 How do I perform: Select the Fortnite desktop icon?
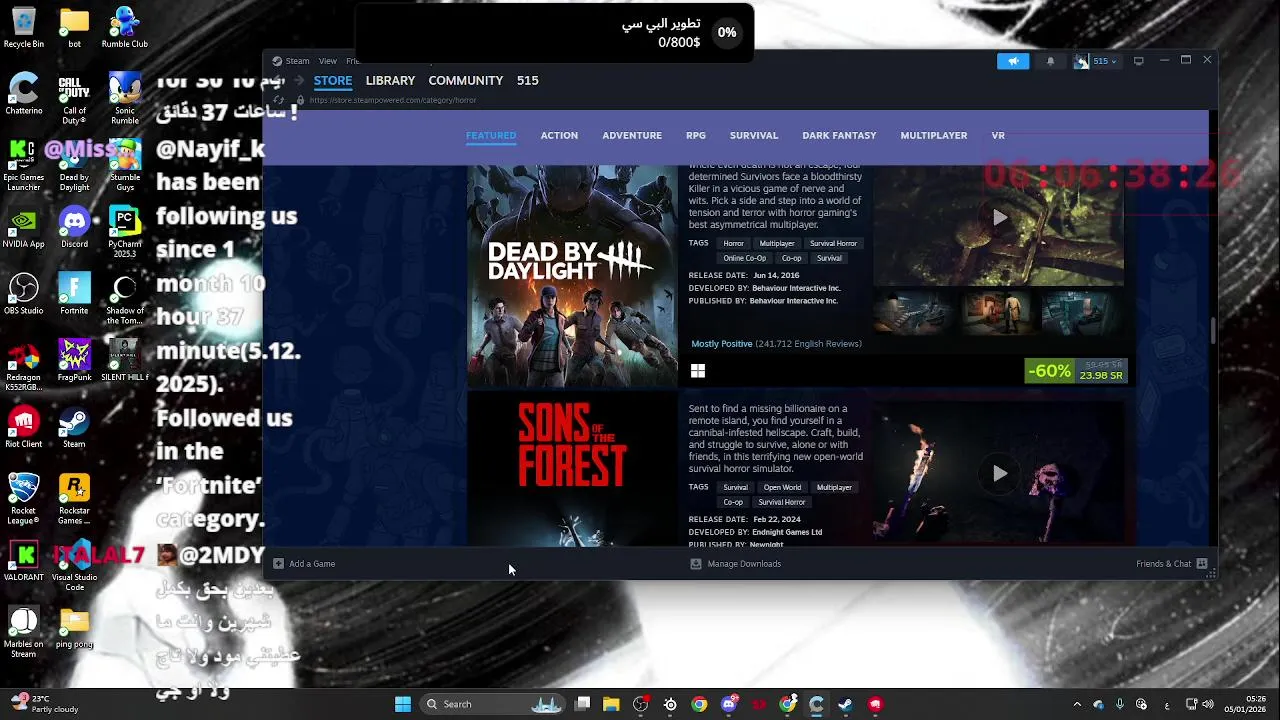click(74, 295)
